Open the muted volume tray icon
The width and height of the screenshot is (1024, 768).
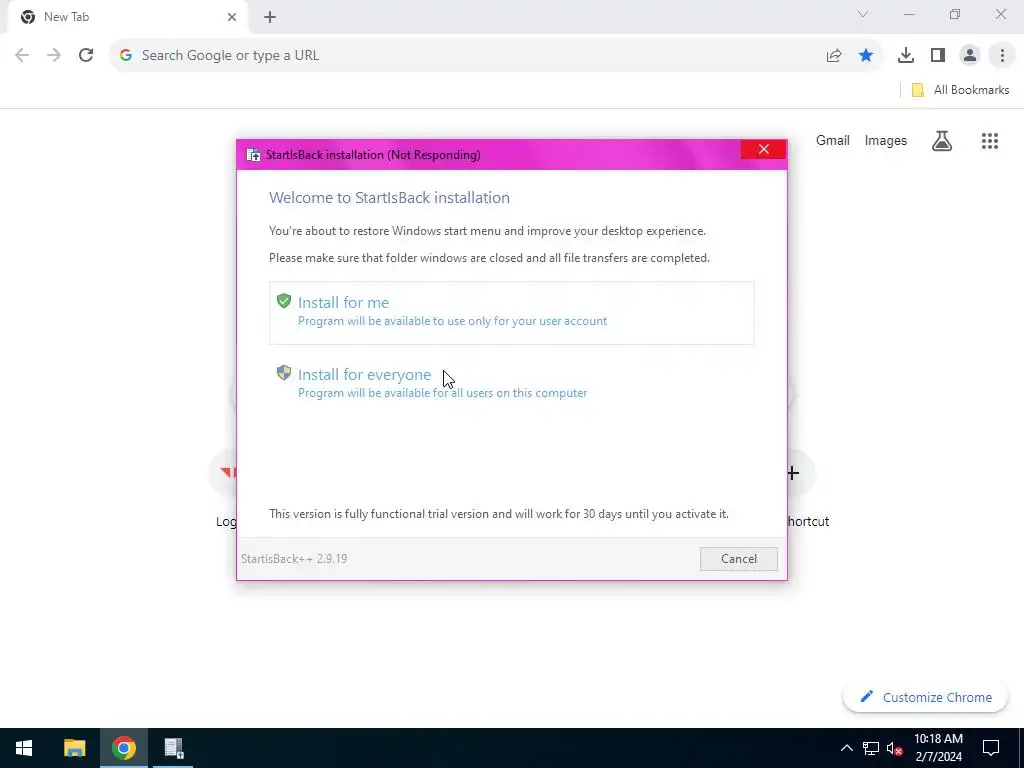894,748
